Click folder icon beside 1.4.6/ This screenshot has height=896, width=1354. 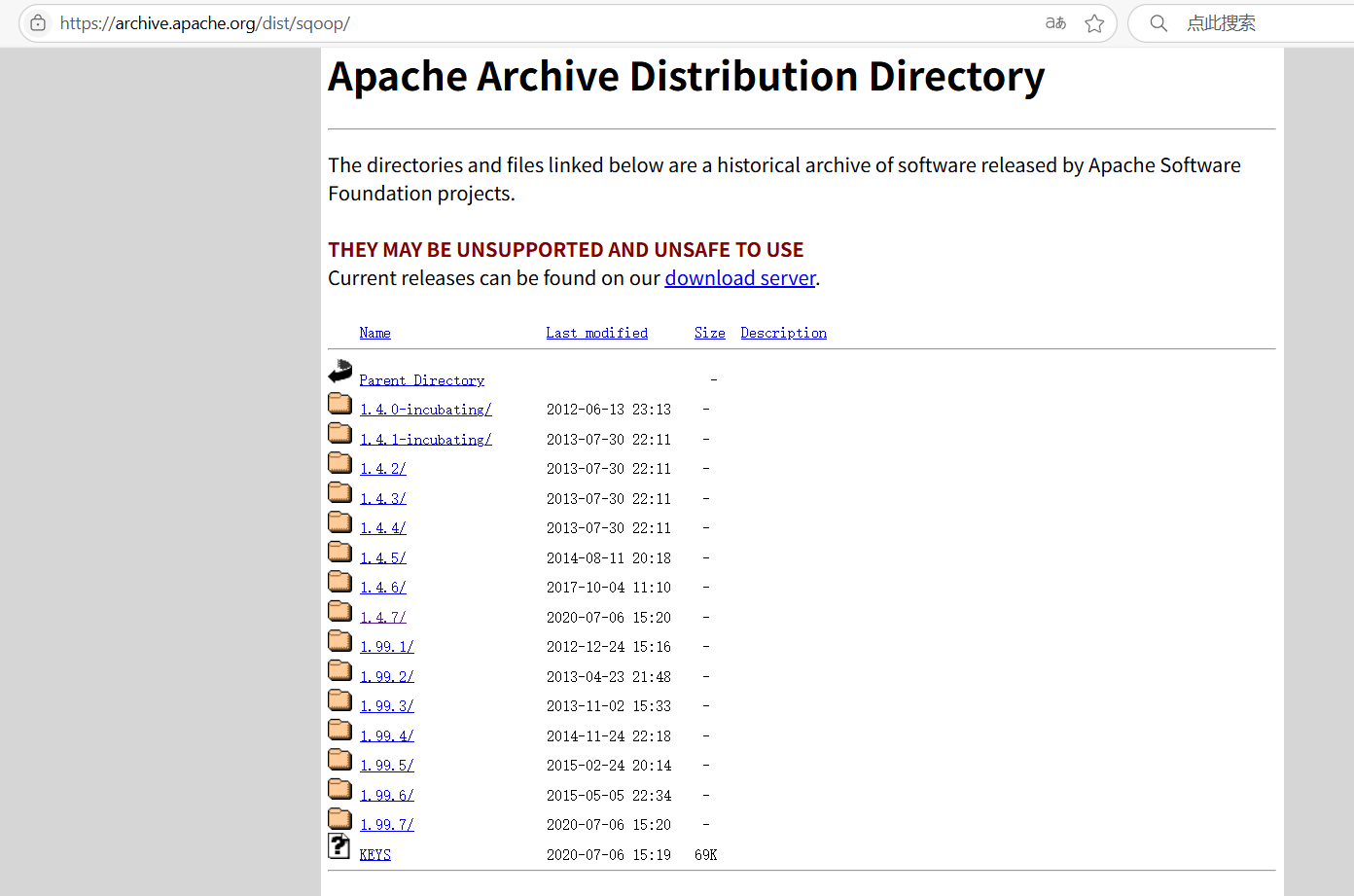(x=339, y=581)
